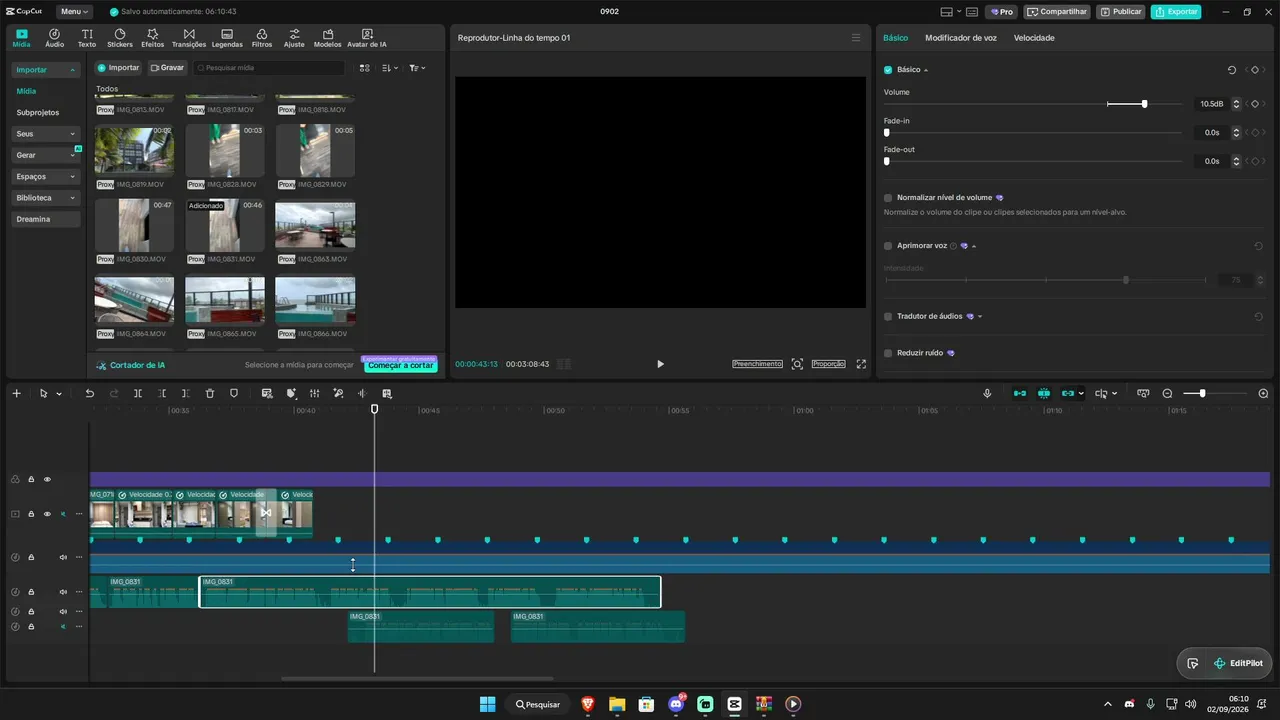The width and height of the screenshot is (1280, 720).
Task: Open fullscreen preview icon in player
Action: pos(861,364)
